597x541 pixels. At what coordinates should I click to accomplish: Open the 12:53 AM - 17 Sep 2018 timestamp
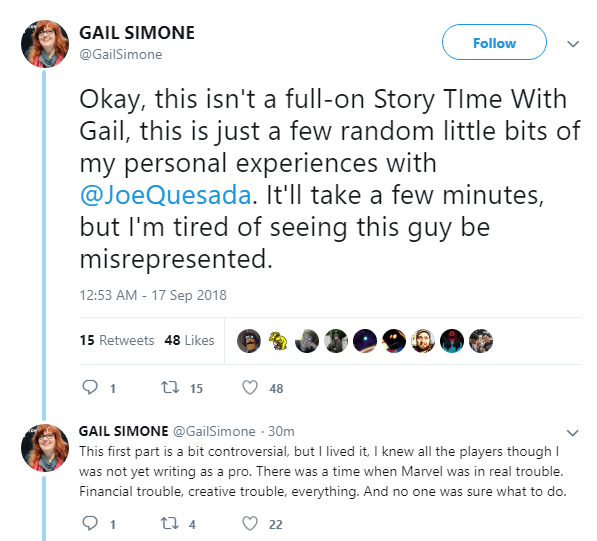(153, 295)
